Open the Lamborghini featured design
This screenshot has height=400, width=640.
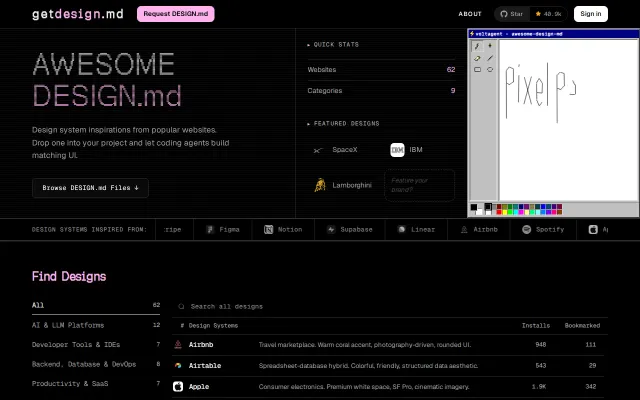[x=343, y=185]
